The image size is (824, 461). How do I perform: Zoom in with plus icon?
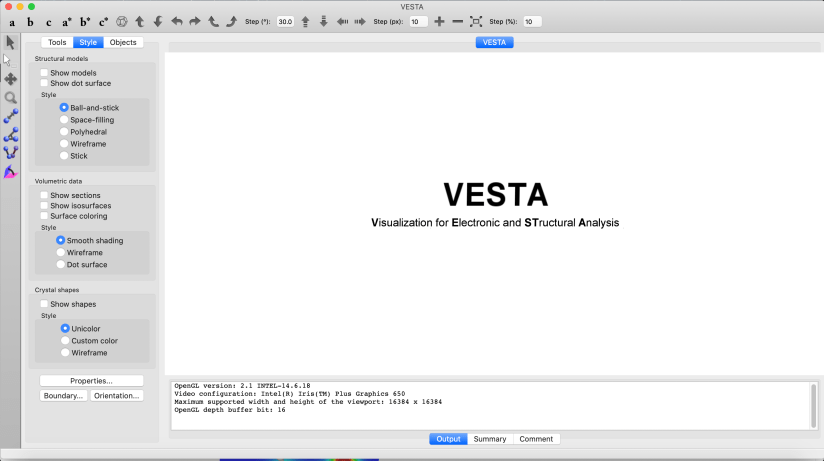coord(439,22)
